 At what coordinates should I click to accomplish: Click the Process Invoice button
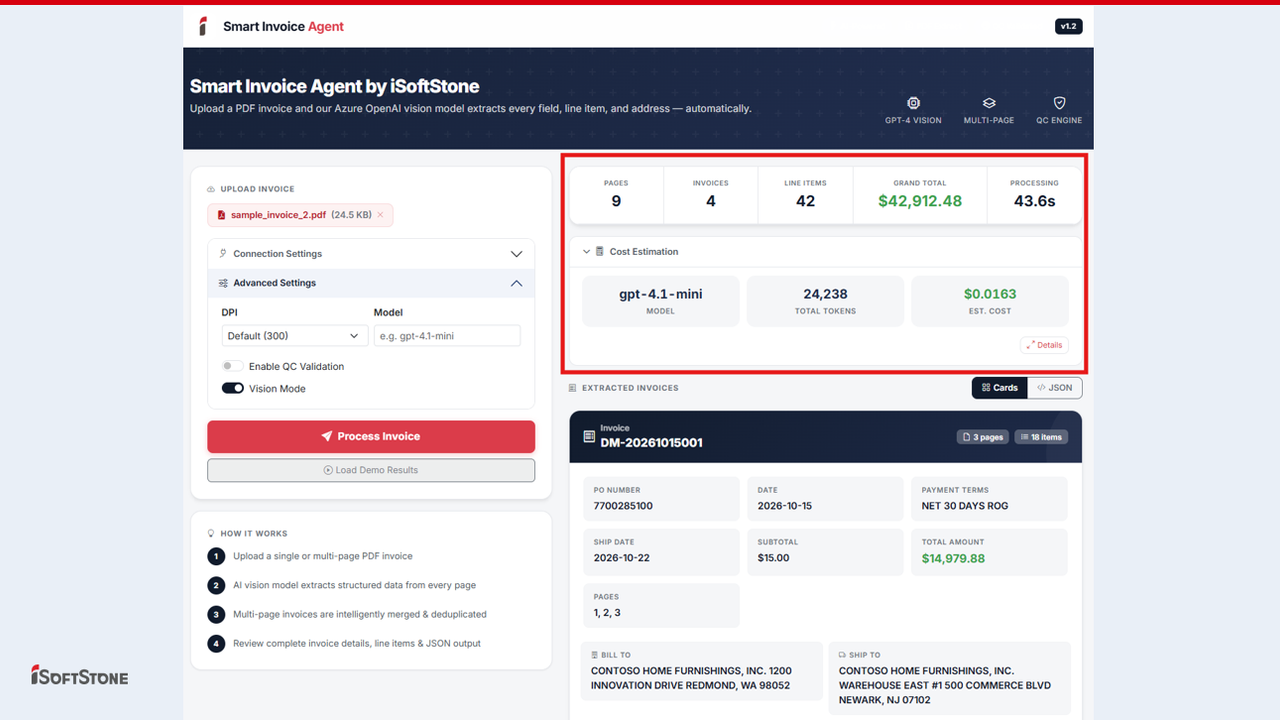coord(371,436)
